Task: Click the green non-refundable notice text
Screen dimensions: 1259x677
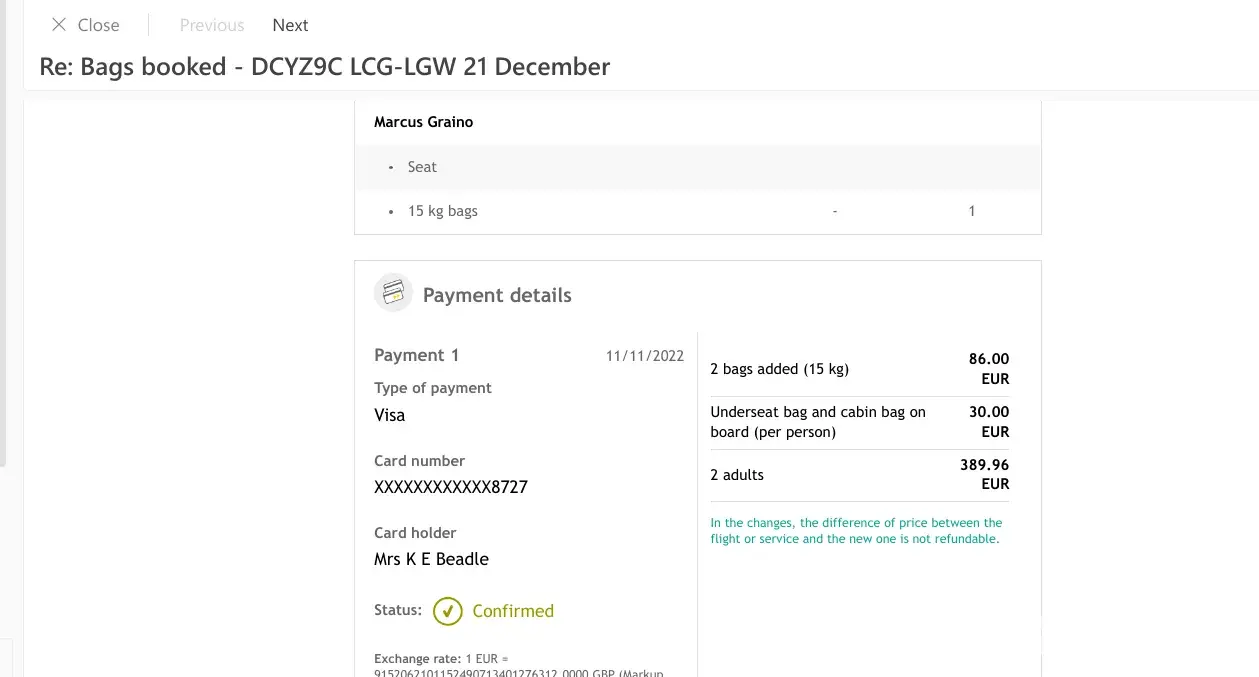Action: pos(855,530)
